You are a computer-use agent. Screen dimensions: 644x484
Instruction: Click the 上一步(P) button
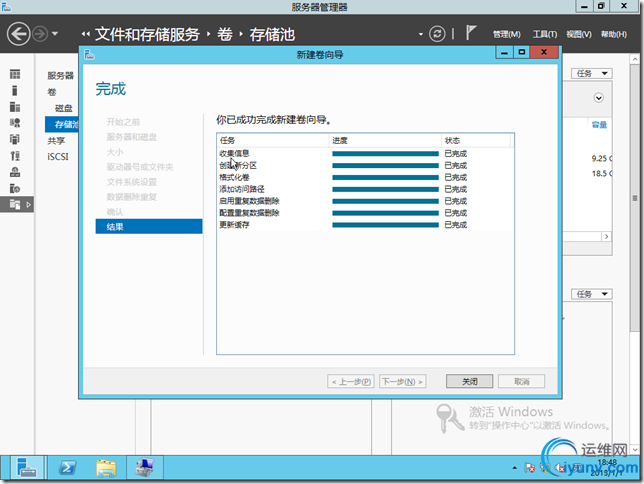(x=351, y=381)
